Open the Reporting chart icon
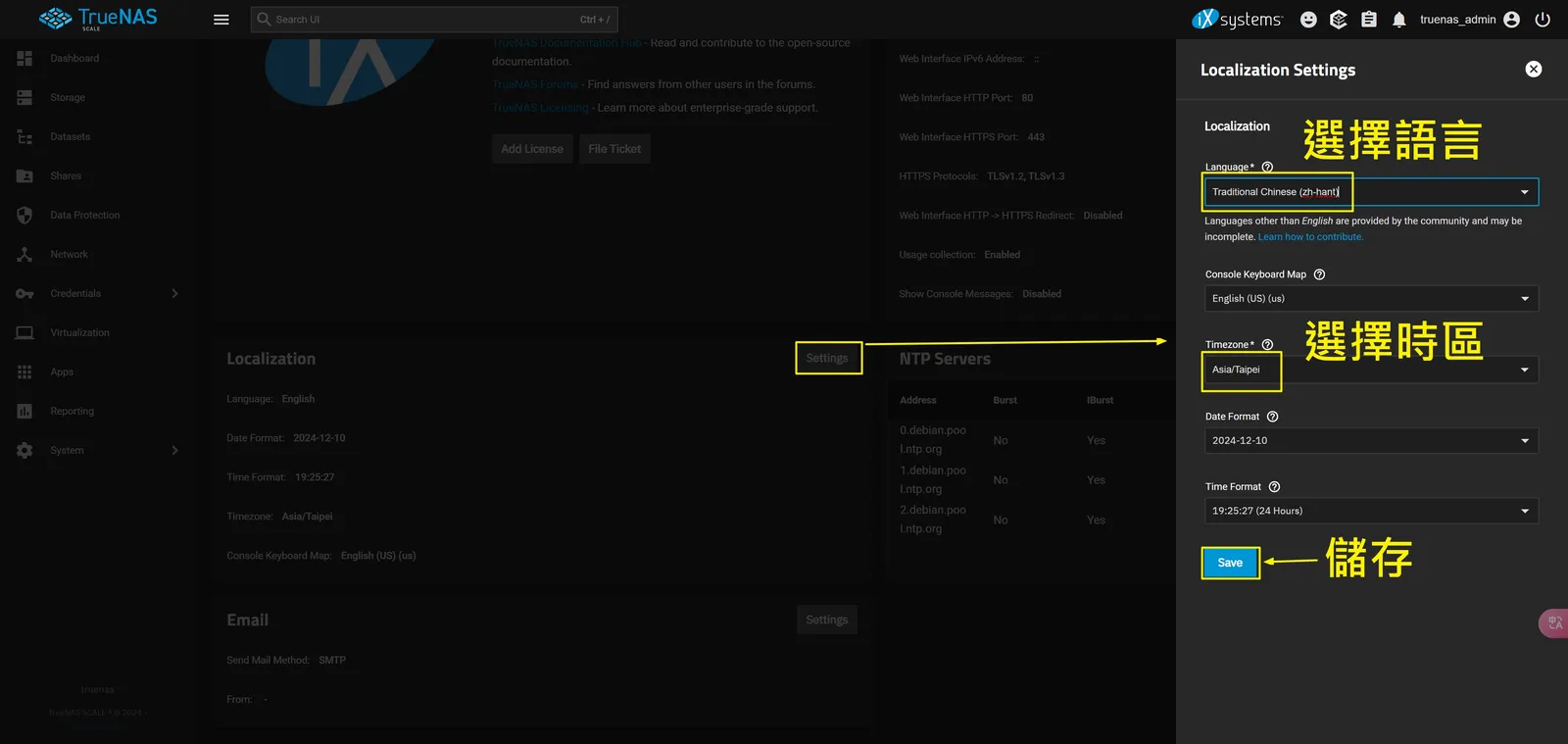The height and width of the screenshot is (744, 1568). [24, 412]
